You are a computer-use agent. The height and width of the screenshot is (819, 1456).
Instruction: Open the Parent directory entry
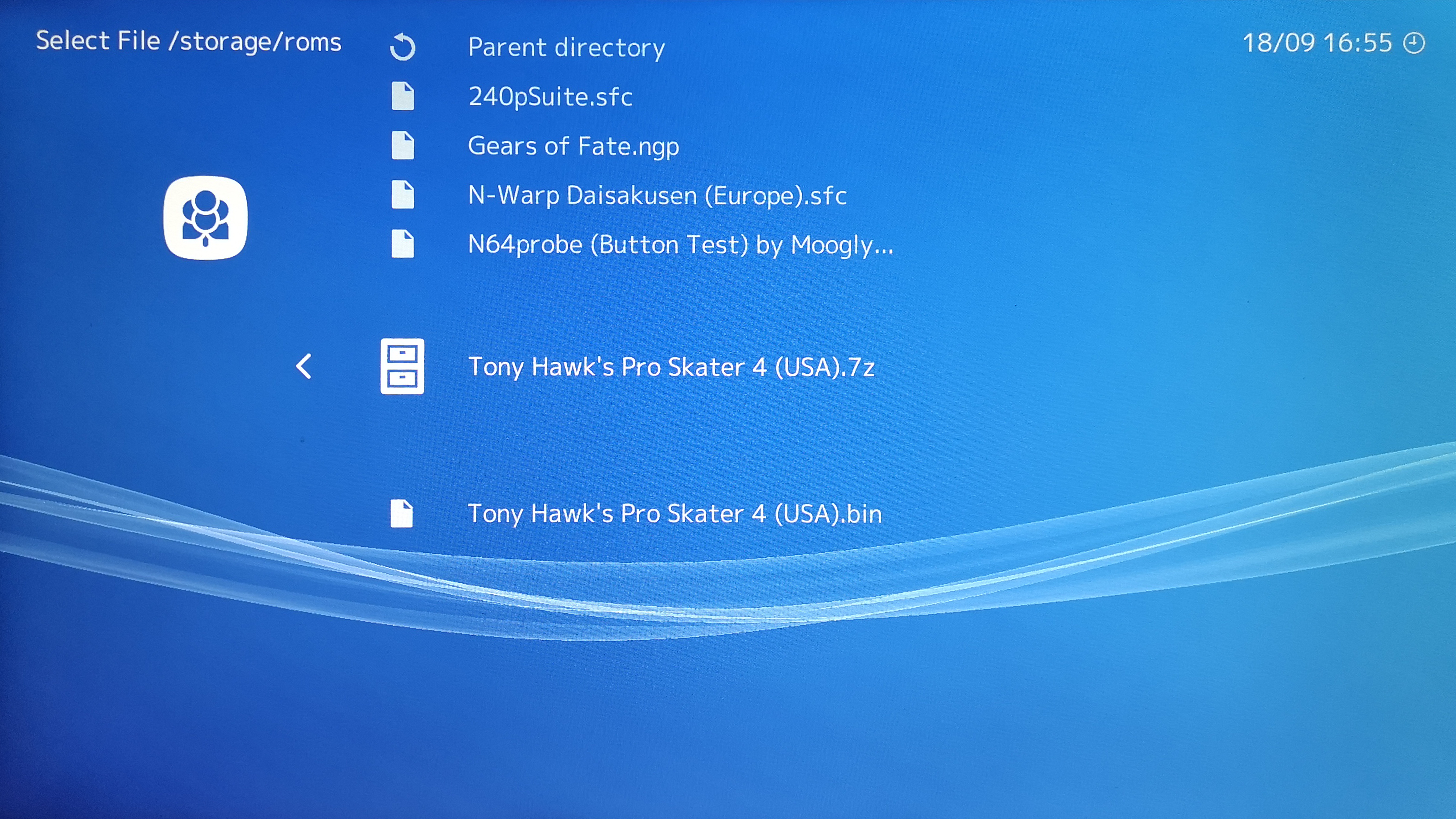coord(566,47)
